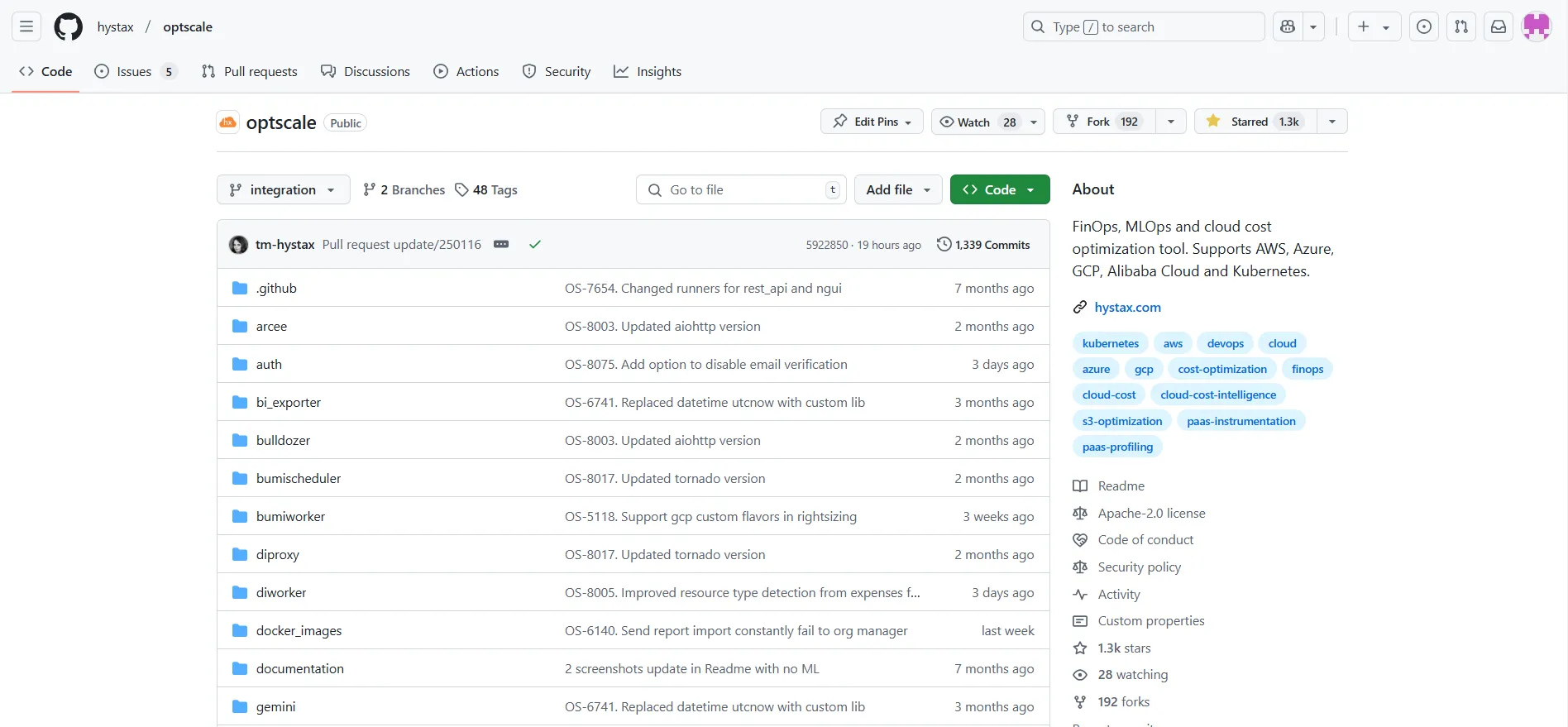The image size is (1568, 727).
Task: Open the bi_exporter folder
Action: tap(289, 402)
